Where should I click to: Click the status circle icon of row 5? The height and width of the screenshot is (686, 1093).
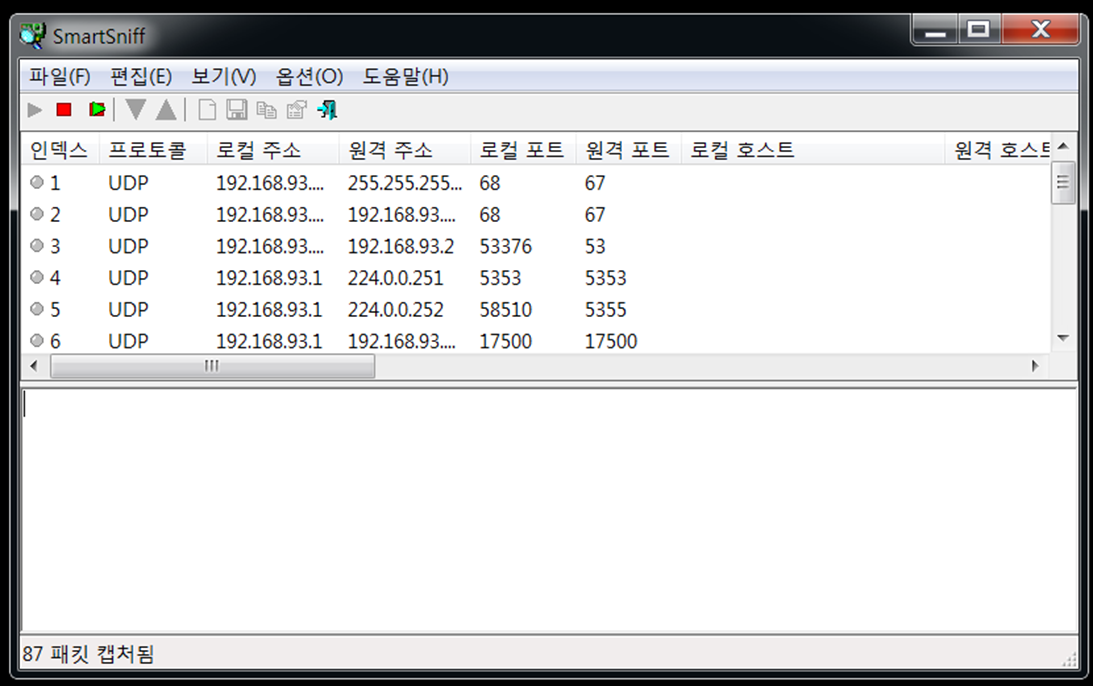[x=37, y=308]
